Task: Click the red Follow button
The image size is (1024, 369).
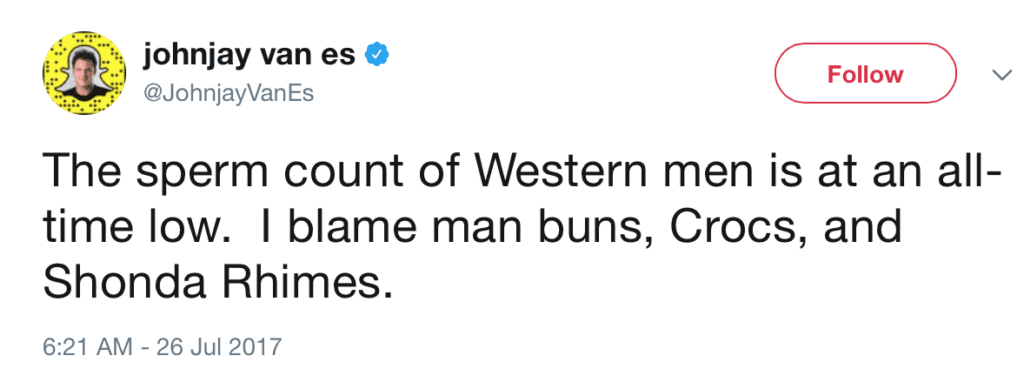Action: point(865,73)
